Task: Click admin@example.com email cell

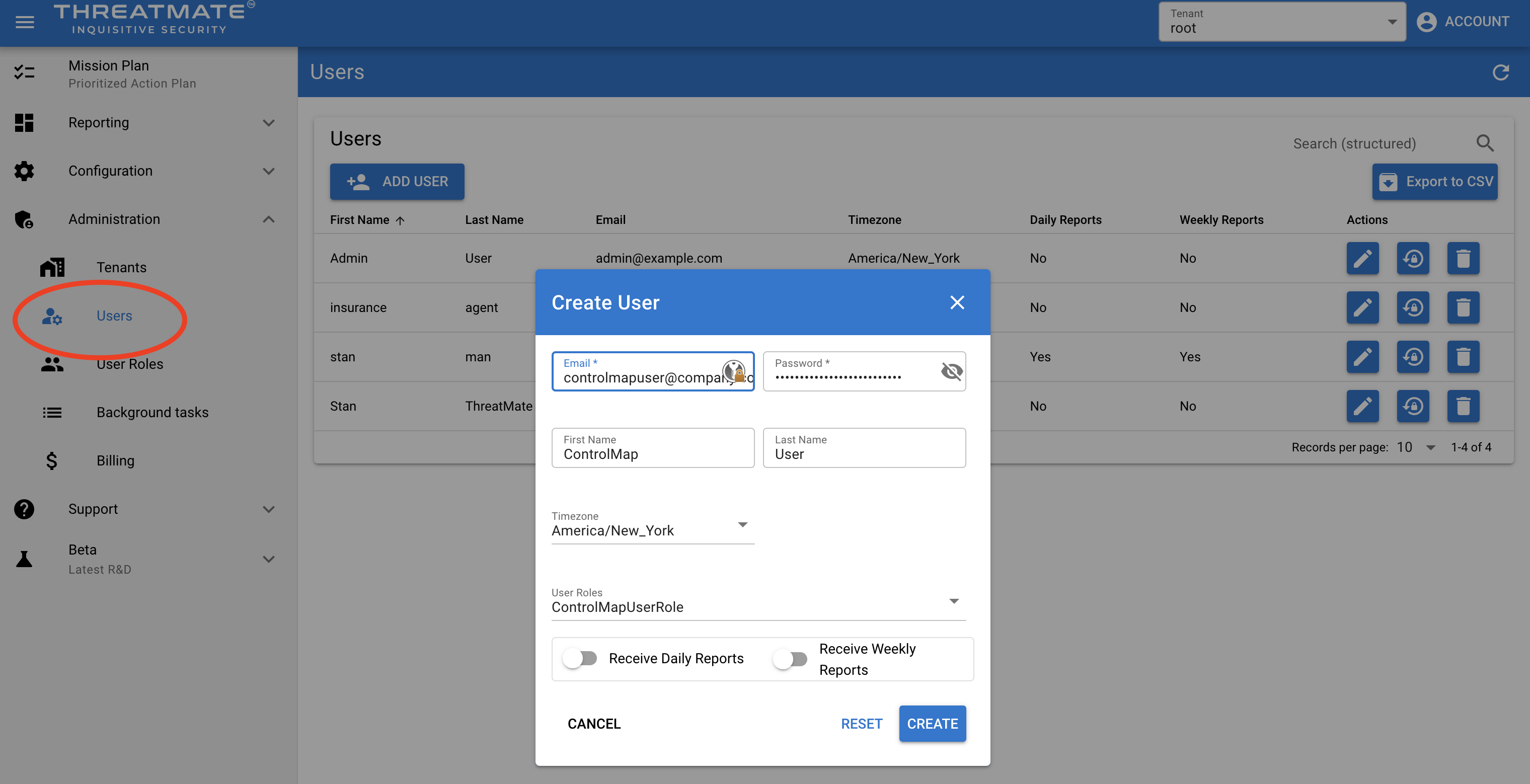Action: (659, 258)
